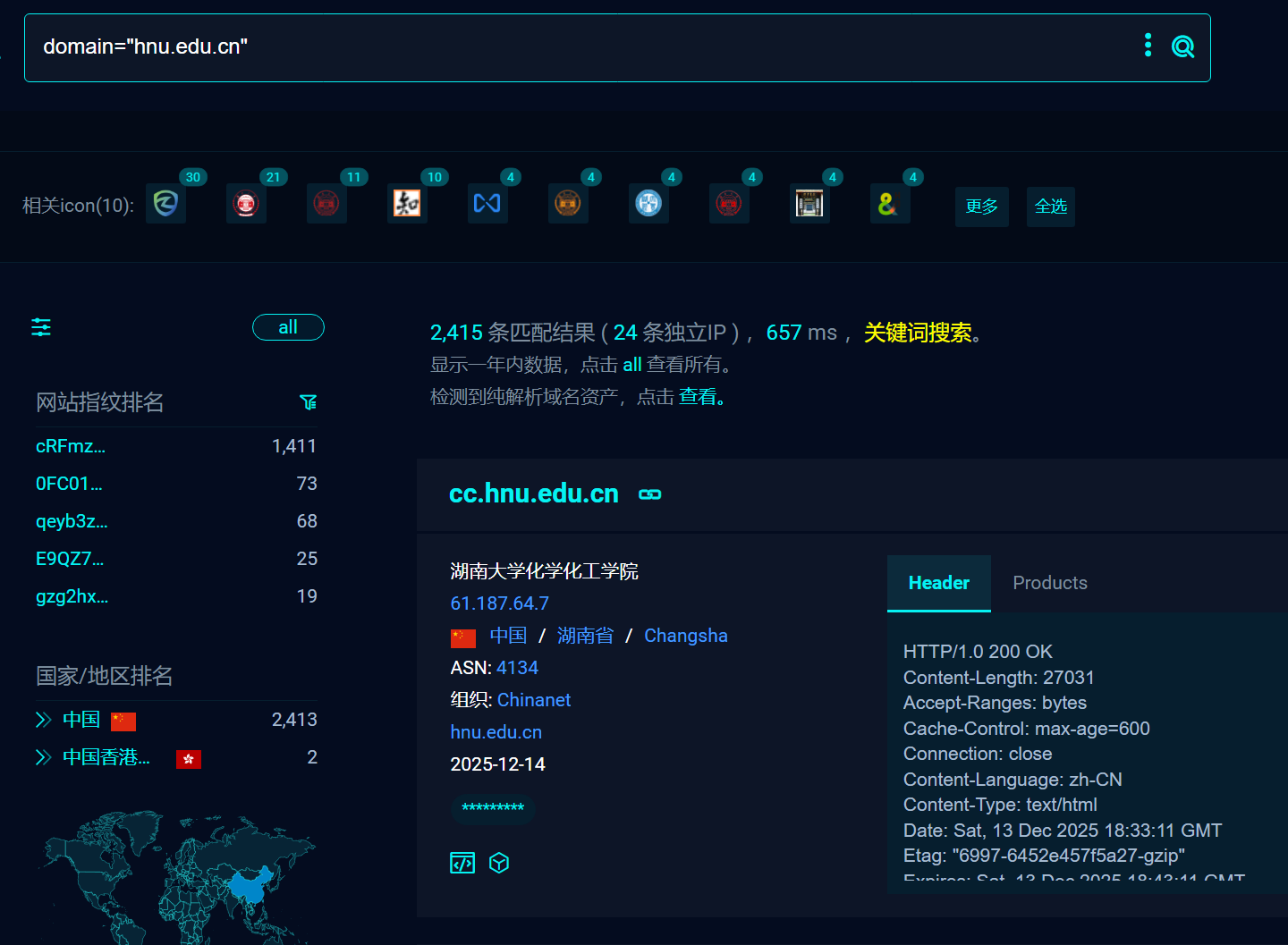Select the blue infinity-style icon with 4 results
Screen dimensions: 1288x945
(487, 204)
